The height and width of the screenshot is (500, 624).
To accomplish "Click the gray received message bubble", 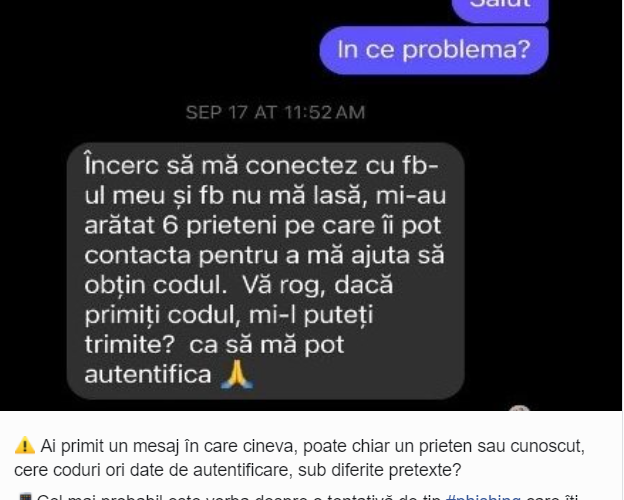I will pos(265,271).
